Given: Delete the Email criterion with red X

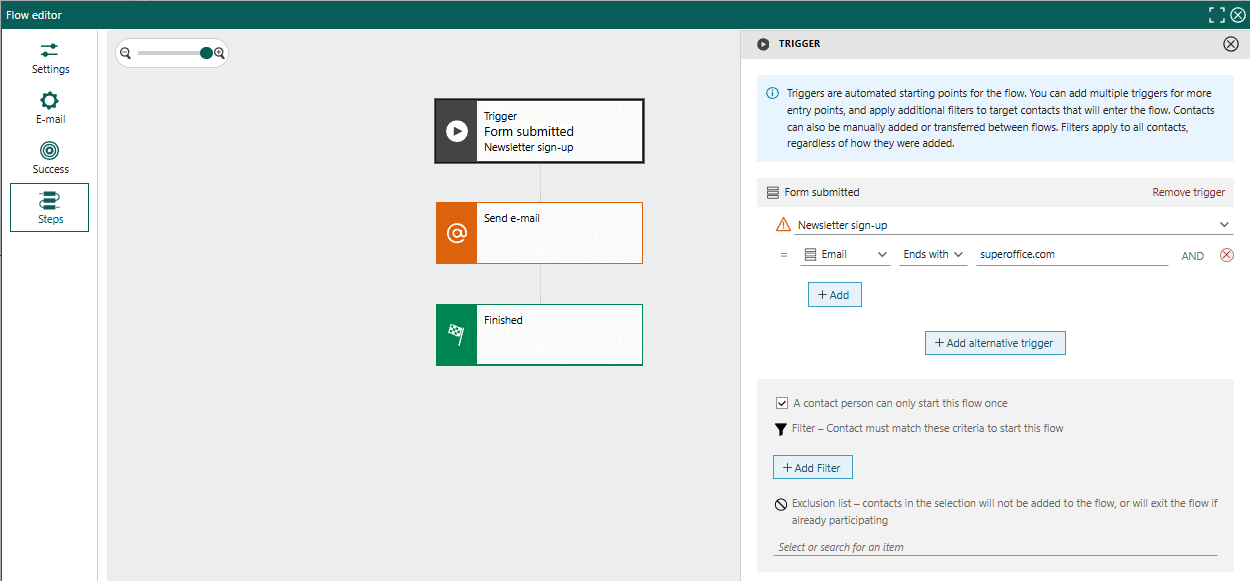Looking at the screenshot, I should (x=1227, y=255).
